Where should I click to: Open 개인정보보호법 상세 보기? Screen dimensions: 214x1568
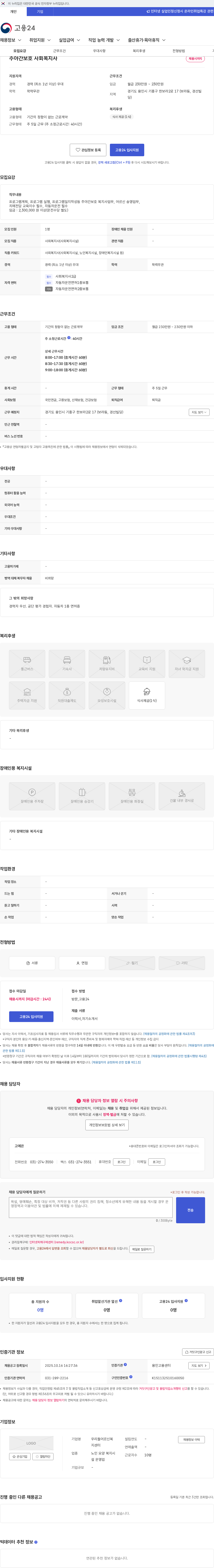(x=107, y=1125)
